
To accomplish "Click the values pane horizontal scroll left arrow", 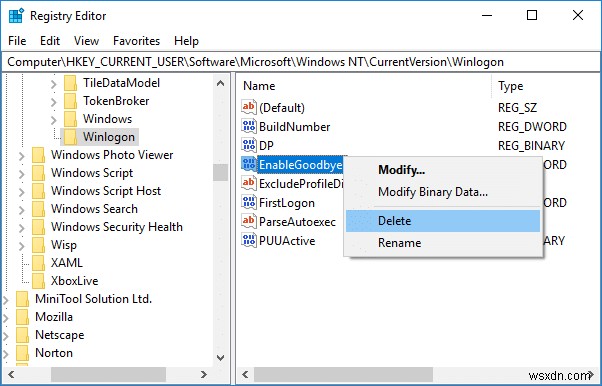I will point(245,374).
